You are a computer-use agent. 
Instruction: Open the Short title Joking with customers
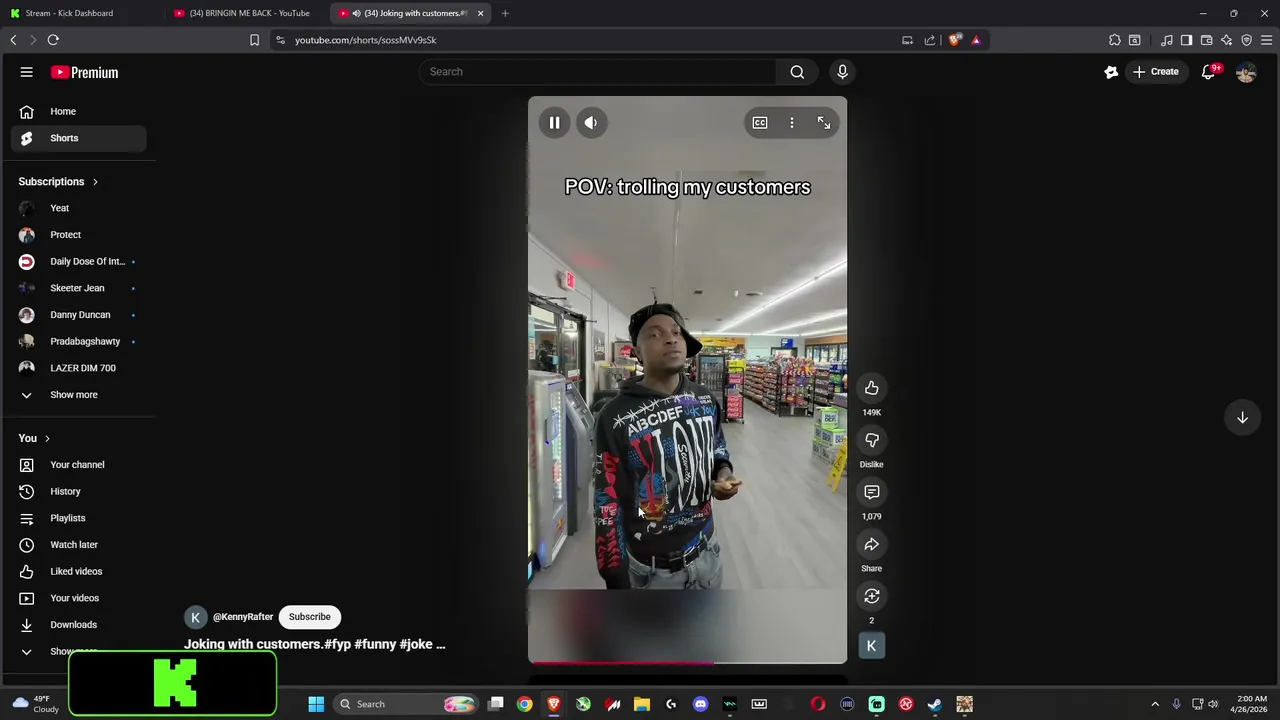(314, 644)
